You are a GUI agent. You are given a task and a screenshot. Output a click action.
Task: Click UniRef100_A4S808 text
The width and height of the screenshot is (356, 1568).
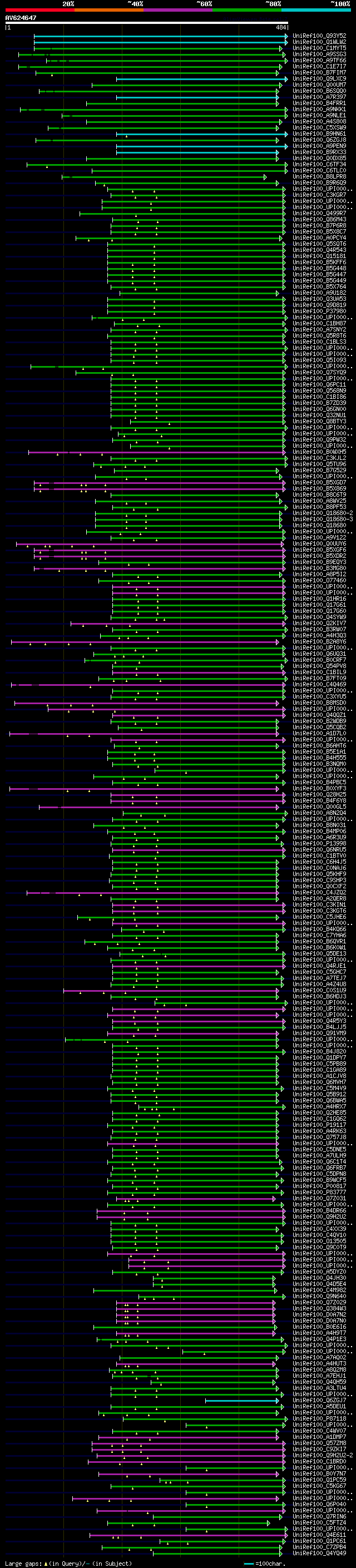319,122
